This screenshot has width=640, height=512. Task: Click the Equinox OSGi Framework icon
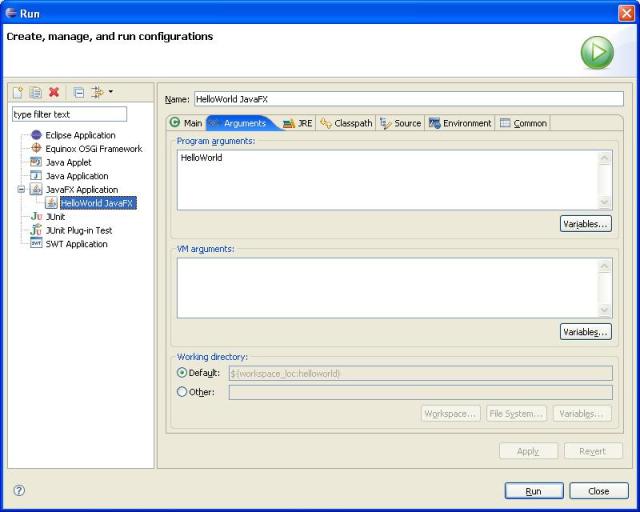36,148
